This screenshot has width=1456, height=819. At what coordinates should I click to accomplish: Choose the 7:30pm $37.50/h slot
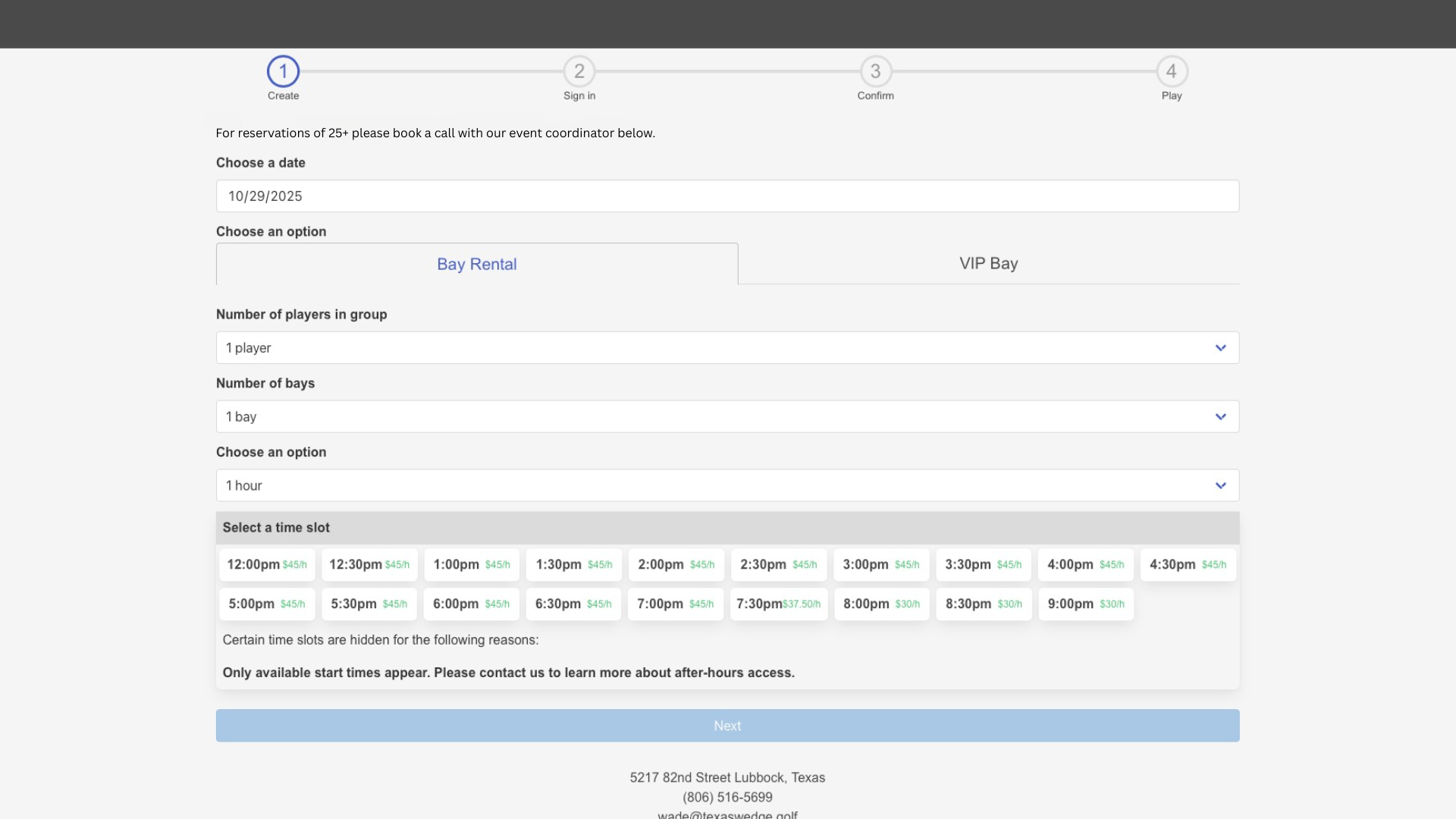[x=779, y=604]
